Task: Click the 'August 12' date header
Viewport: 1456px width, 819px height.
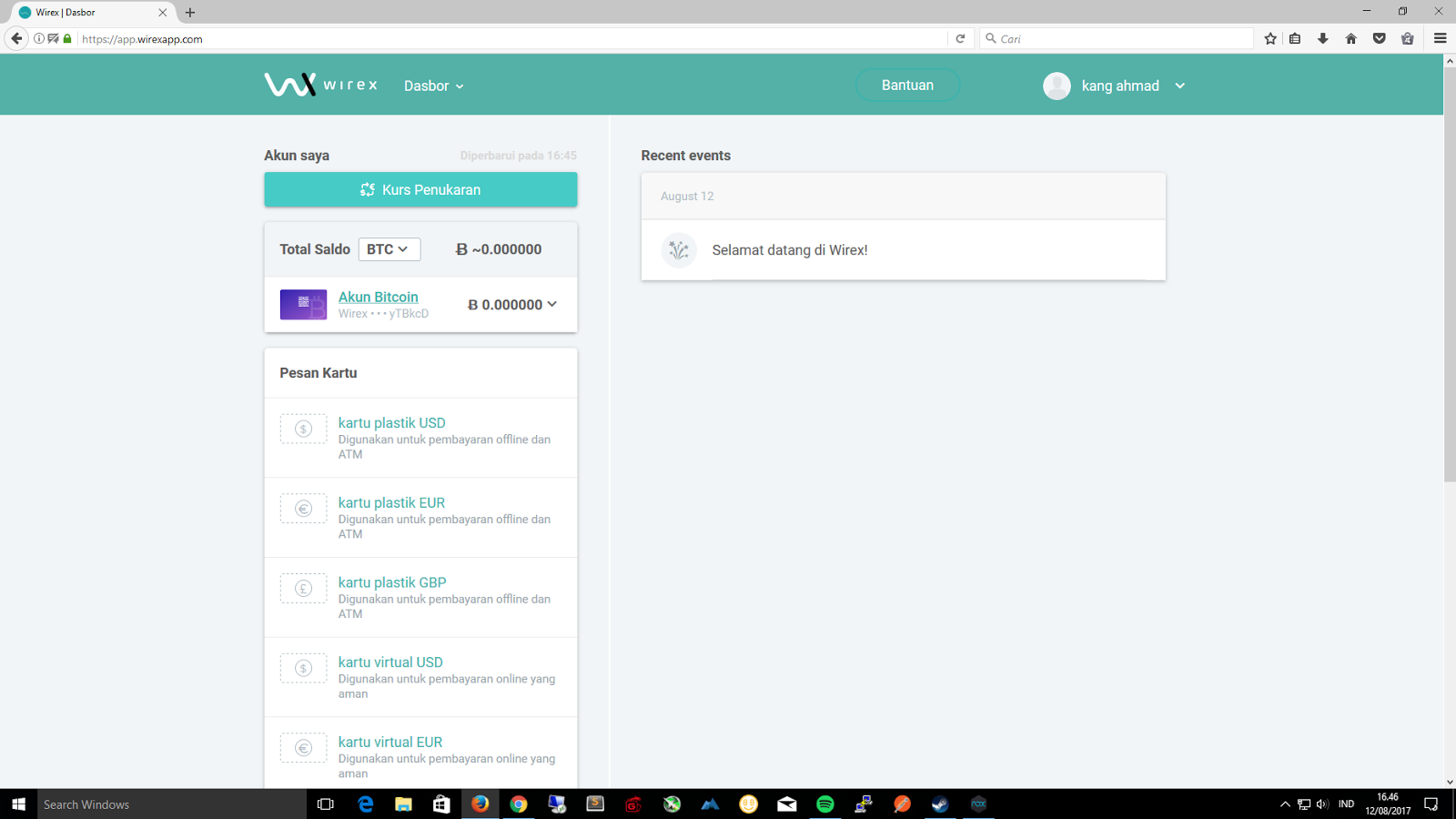Action: (x=687, y=197)
